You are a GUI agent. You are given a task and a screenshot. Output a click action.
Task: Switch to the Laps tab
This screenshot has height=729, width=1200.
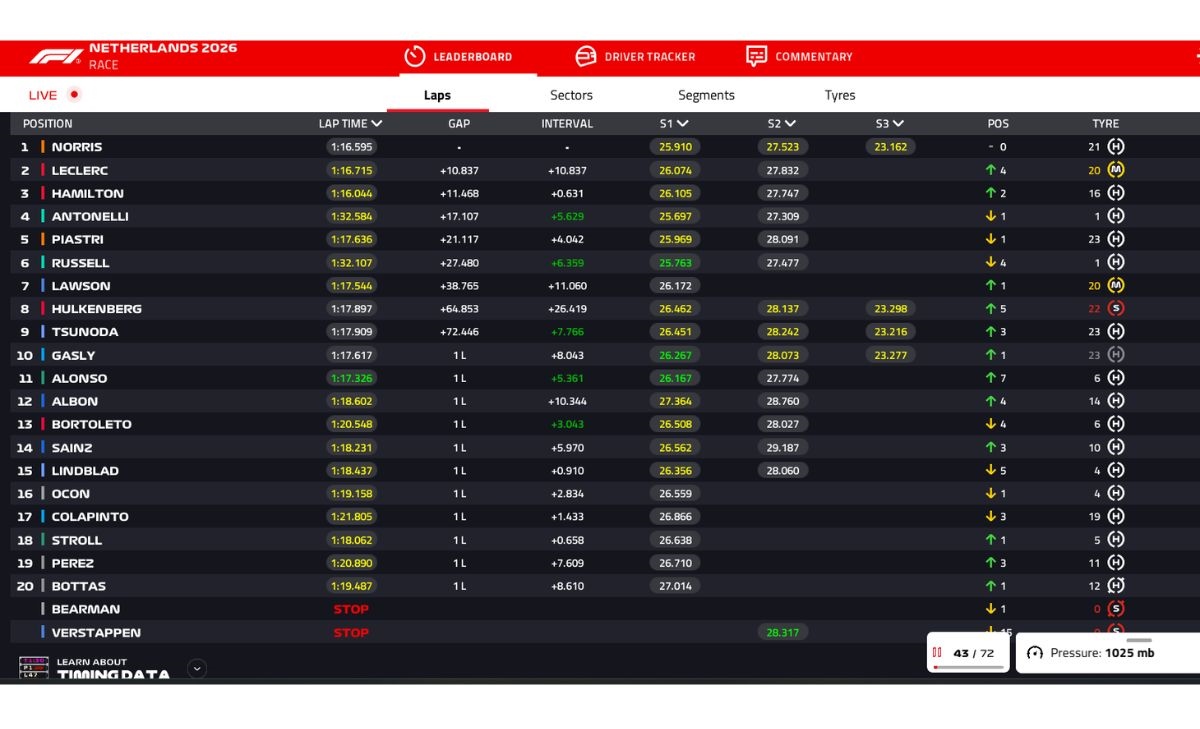click(x=437, y=95)
